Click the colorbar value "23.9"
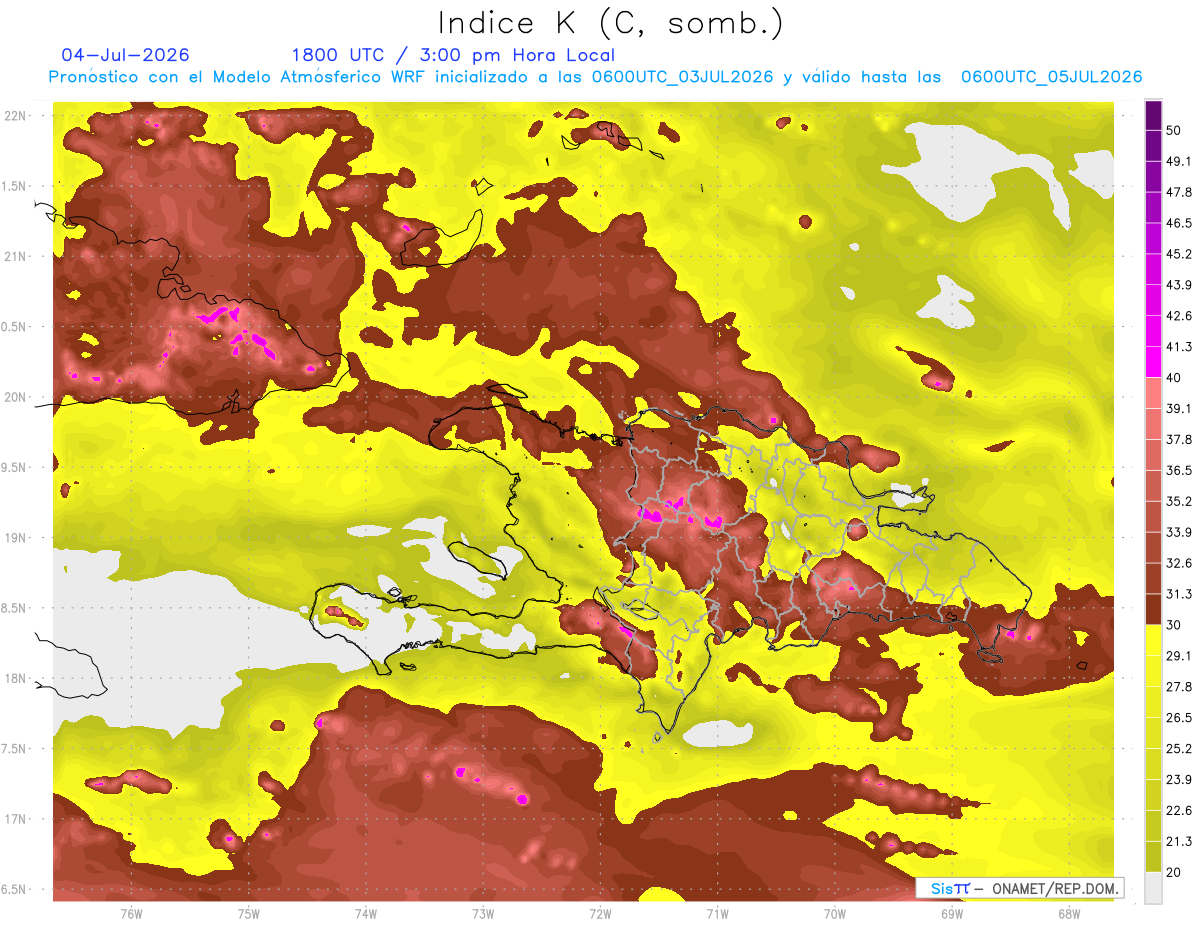This screenshot has height=927, width=1200. pyautogui.click(x=1177, y=780)
